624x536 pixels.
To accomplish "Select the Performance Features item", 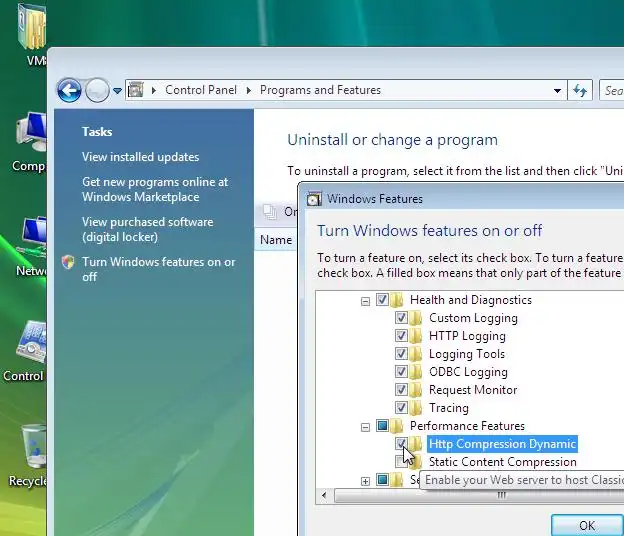I will [x=467, y=426].
